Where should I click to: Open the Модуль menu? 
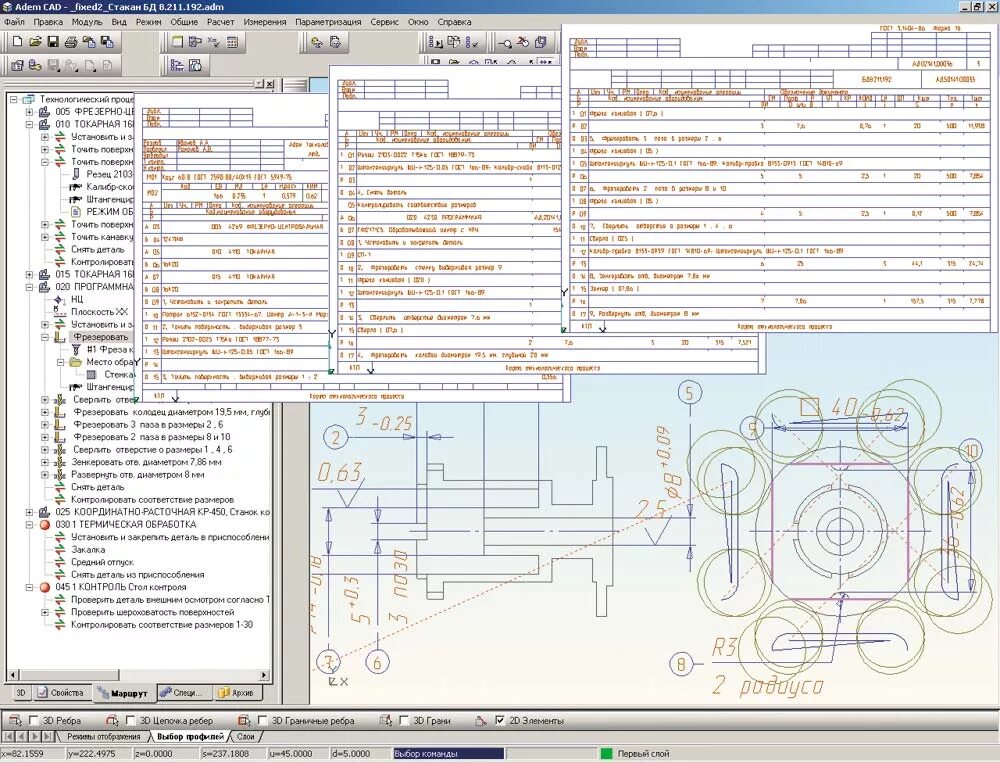tap(87, 22)
